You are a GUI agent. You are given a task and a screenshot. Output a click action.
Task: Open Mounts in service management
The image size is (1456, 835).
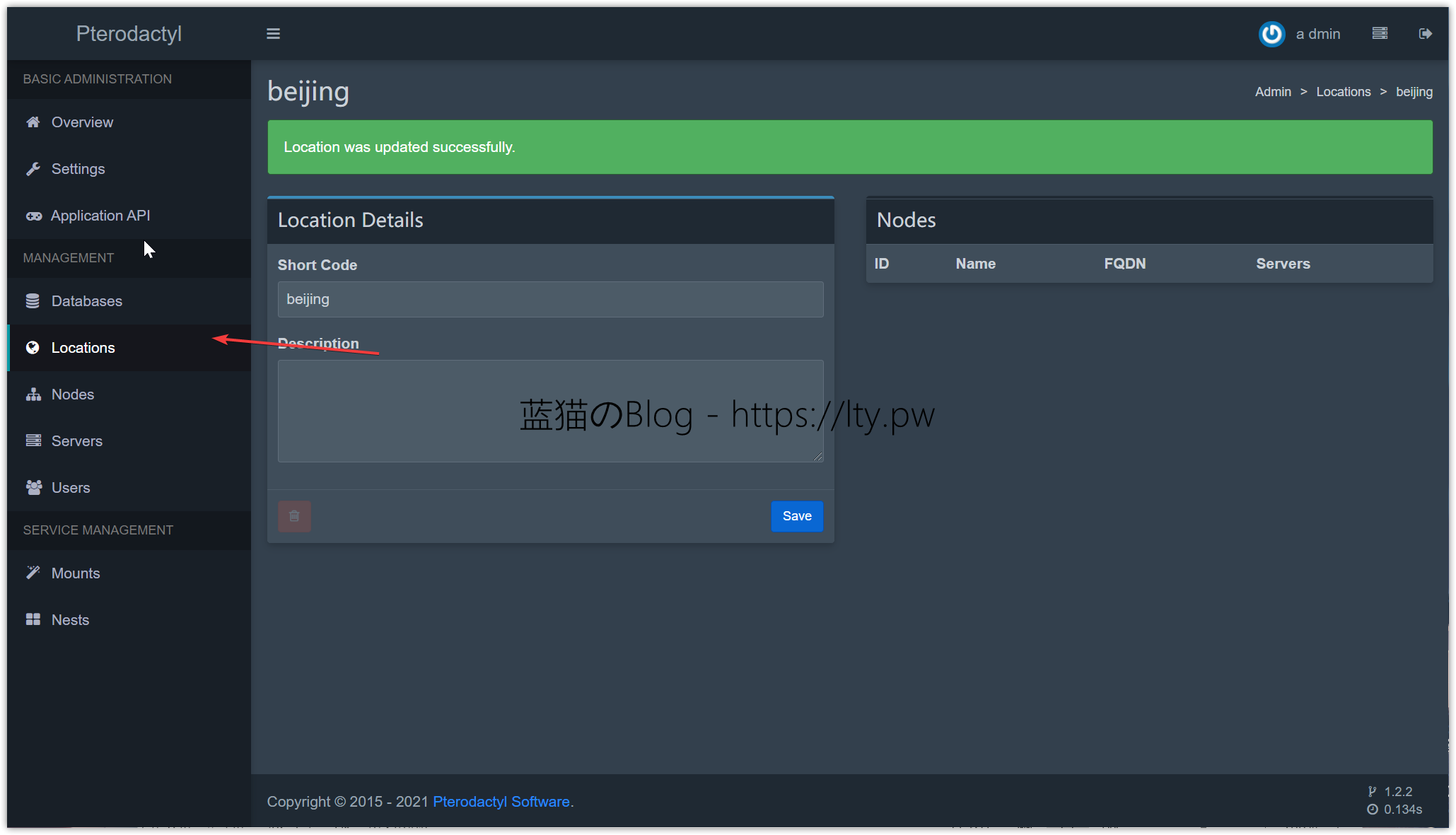tap(75, 573)
